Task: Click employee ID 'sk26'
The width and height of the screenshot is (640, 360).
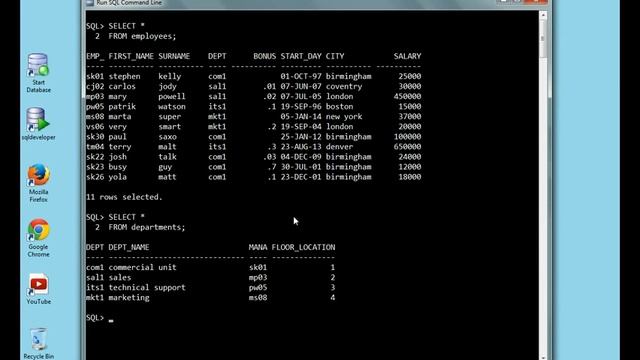Action: point(95,177)
